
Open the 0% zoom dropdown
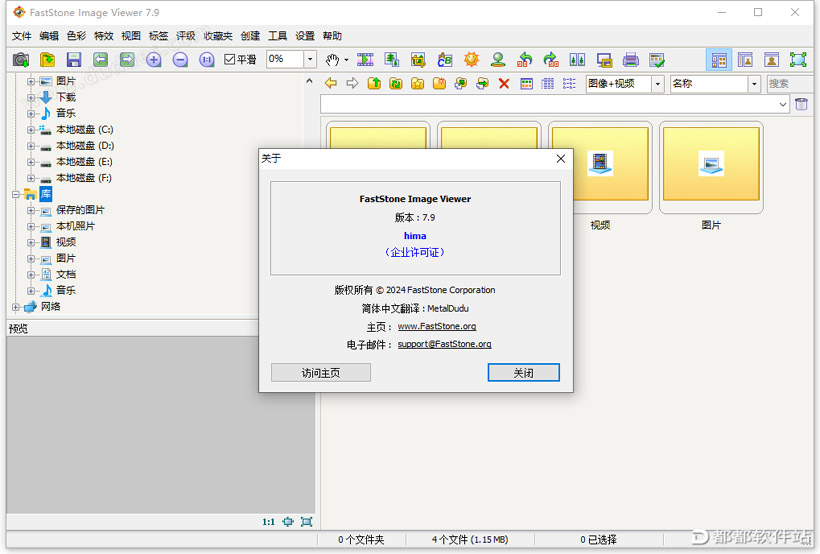[x=310, y=59]
